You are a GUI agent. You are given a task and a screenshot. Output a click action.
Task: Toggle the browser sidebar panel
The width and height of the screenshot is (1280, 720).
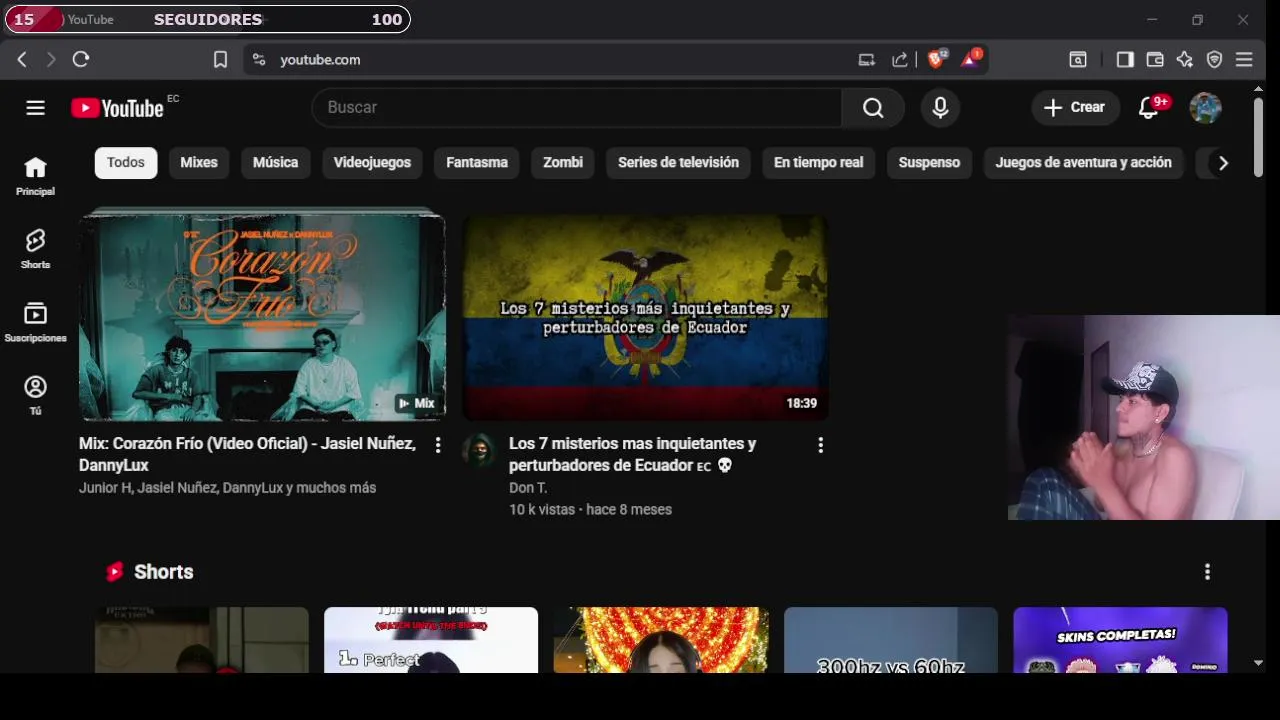click(1125, 60)
